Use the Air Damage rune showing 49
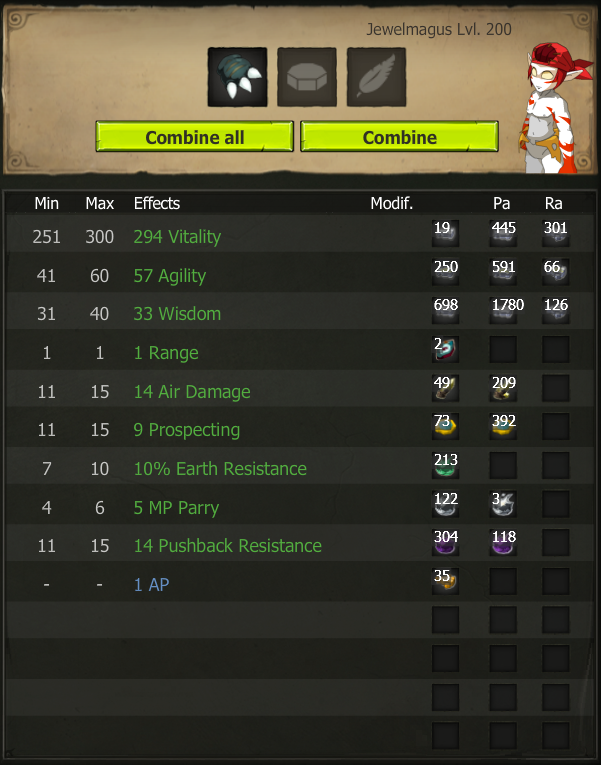This screenshot has height=765, width=601. (445, 388)
